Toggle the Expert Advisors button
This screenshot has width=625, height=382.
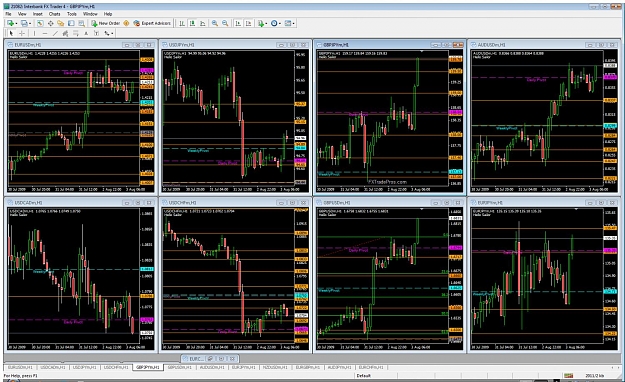[x=152, y=23]
